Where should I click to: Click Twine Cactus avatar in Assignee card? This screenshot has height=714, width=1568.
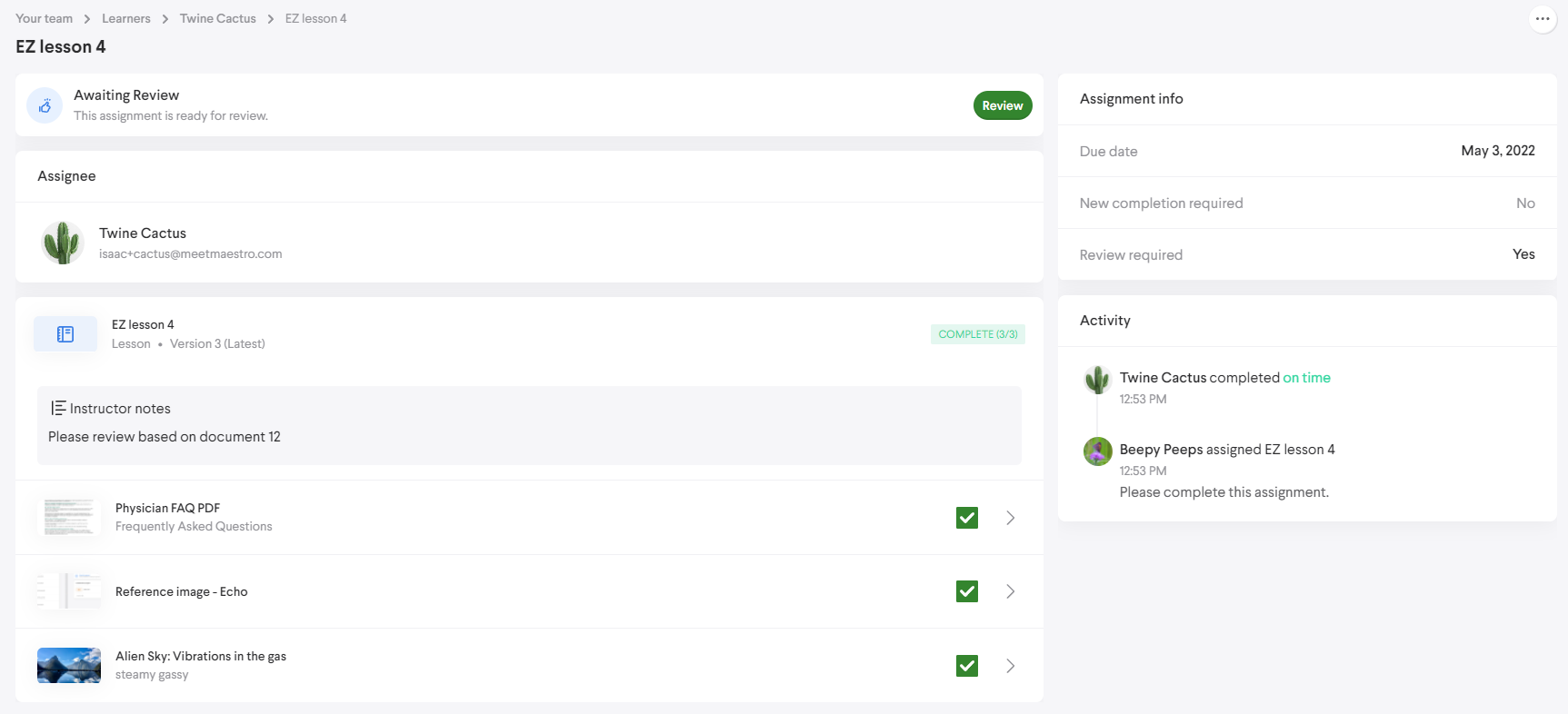(x=63, y=243)
